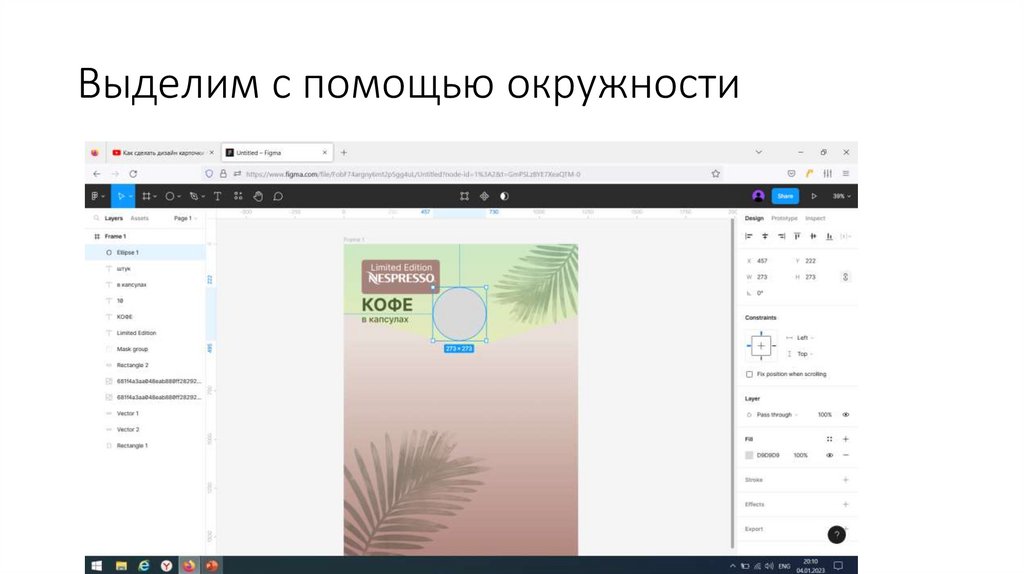Screen dimensions: 1024x574
Task: Open the Resources tool
Action: tap(238, 196)
